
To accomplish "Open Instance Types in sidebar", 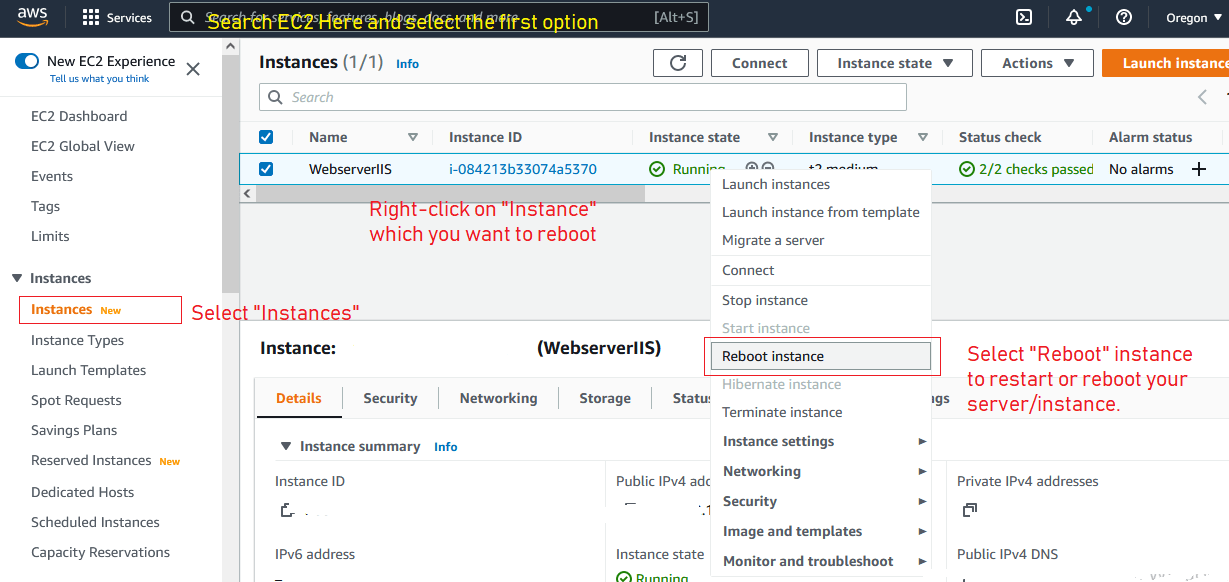I will 77,340.
